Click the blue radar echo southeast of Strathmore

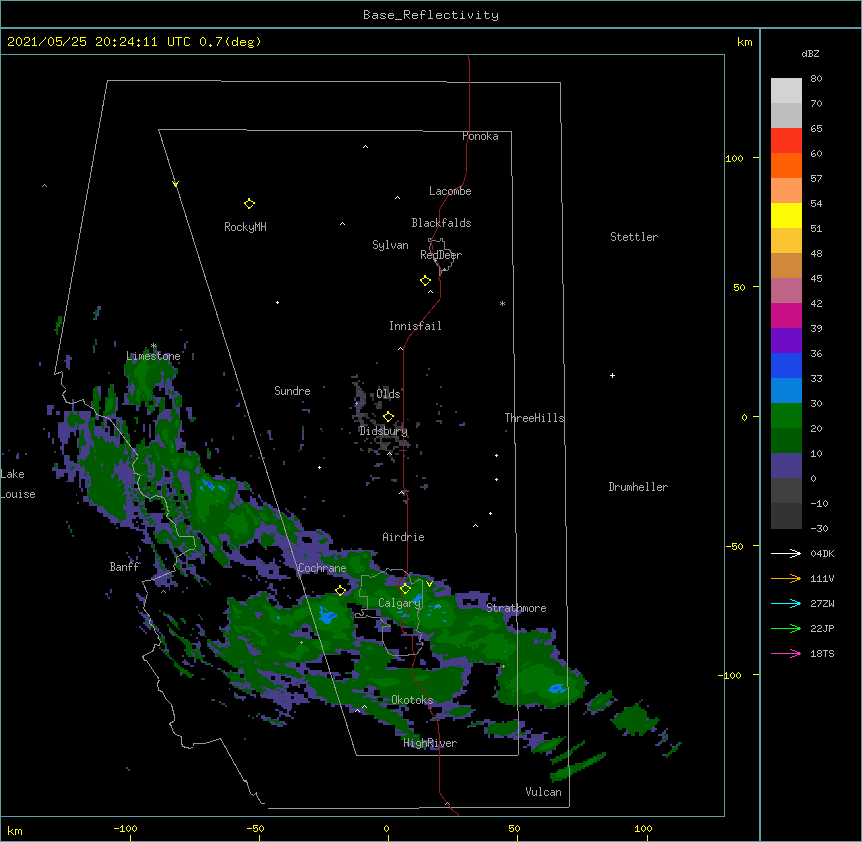pos(557,689)
